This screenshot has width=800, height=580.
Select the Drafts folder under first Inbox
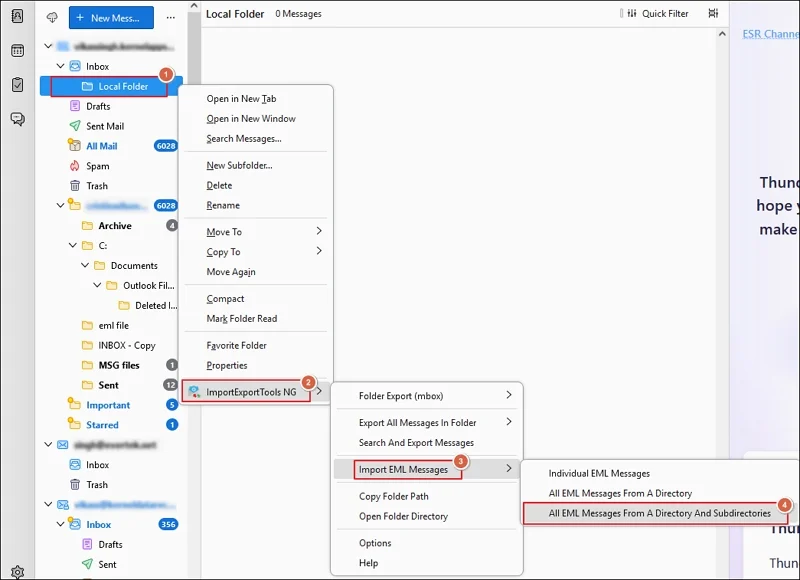98,106
